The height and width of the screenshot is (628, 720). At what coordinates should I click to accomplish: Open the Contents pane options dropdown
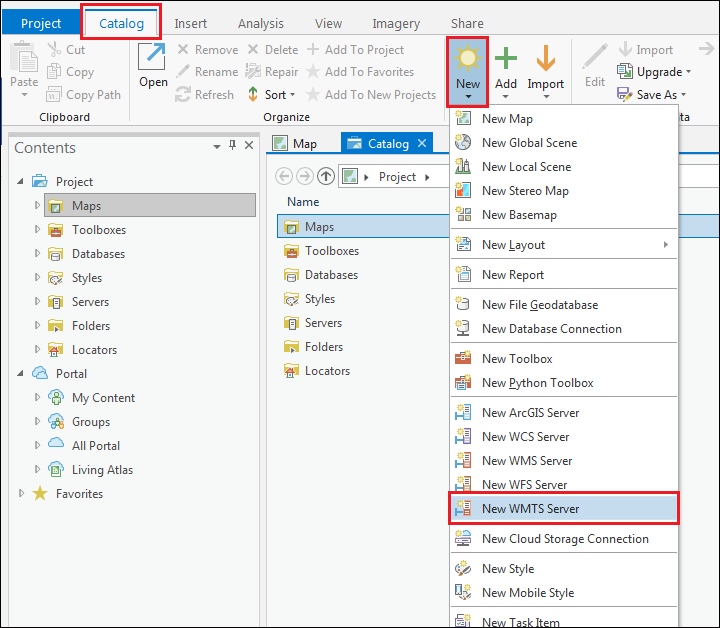point(217,146)
